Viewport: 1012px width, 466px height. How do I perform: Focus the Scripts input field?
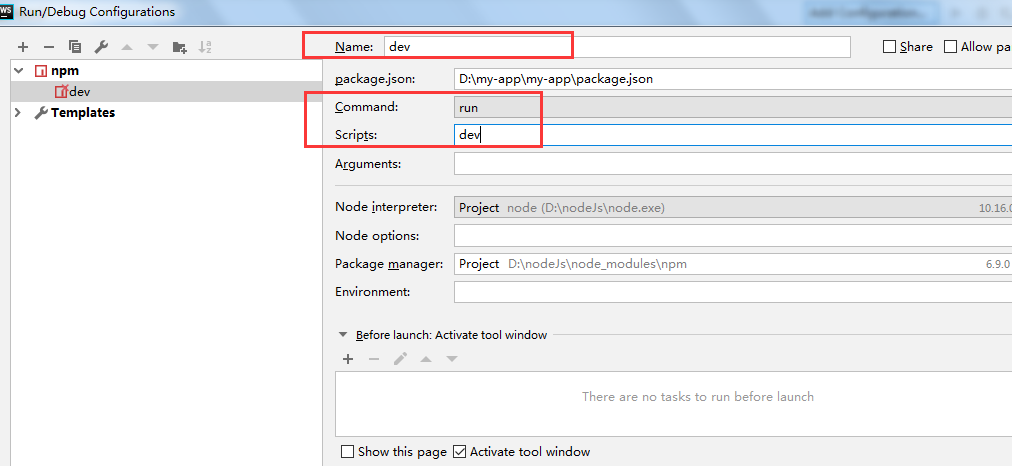click(x=733, y=135)
